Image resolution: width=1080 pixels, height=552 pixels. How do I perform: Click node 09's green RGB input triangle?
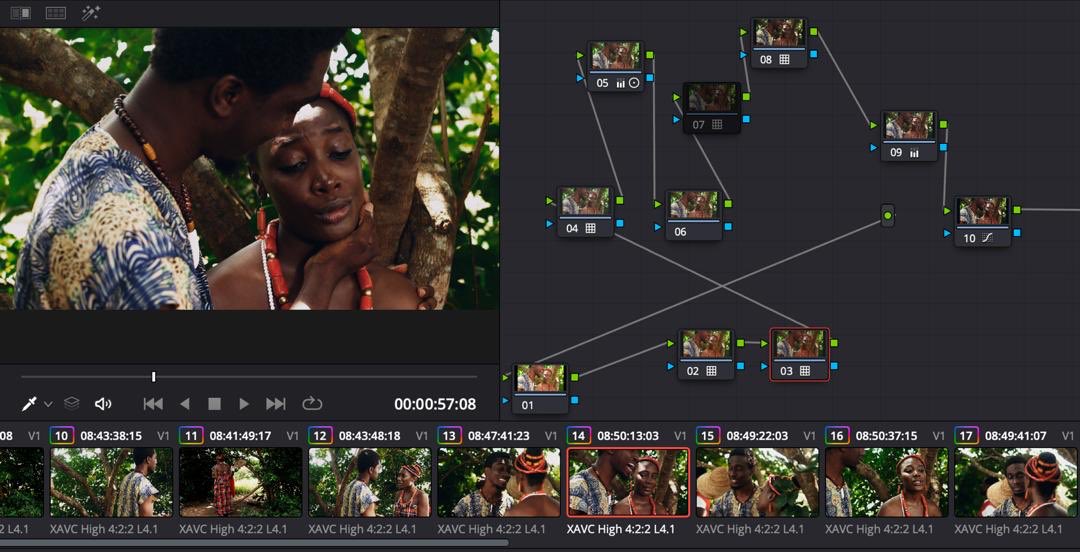[873, 125]
